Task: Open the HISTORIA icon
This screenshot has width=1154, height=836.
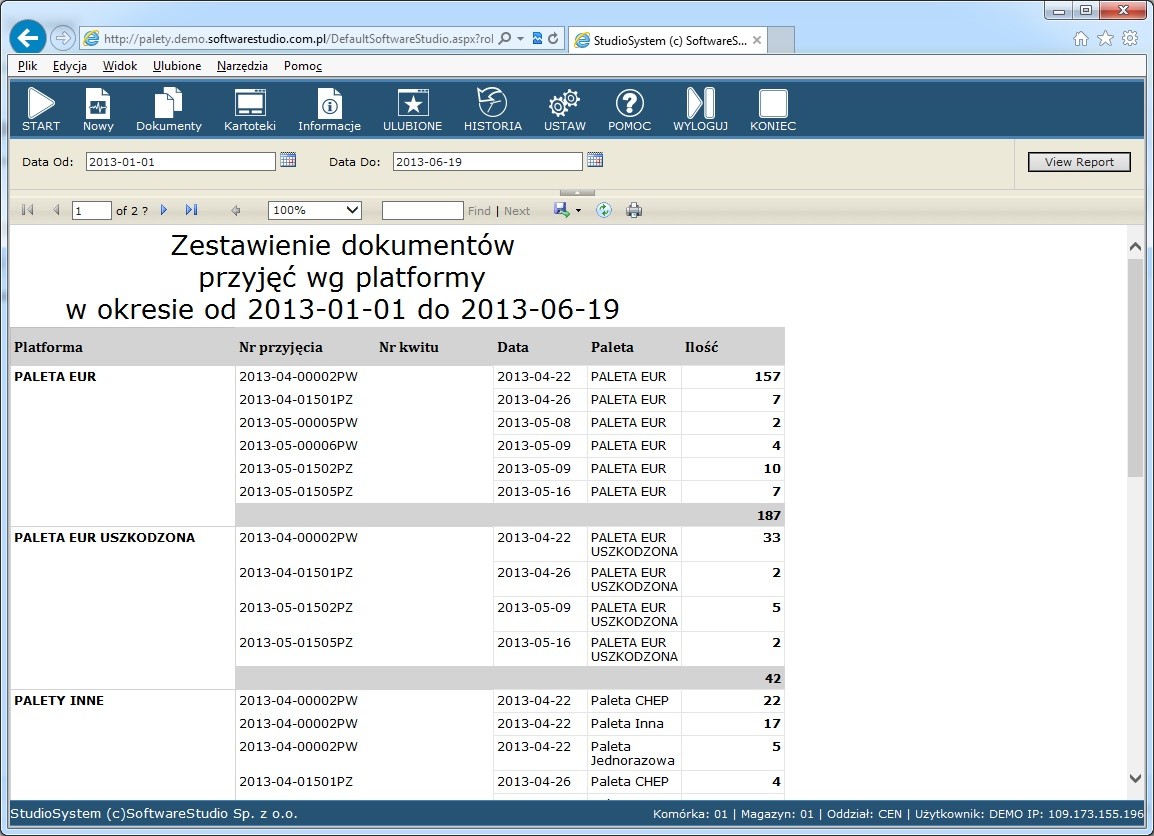Action: point(492,102)
